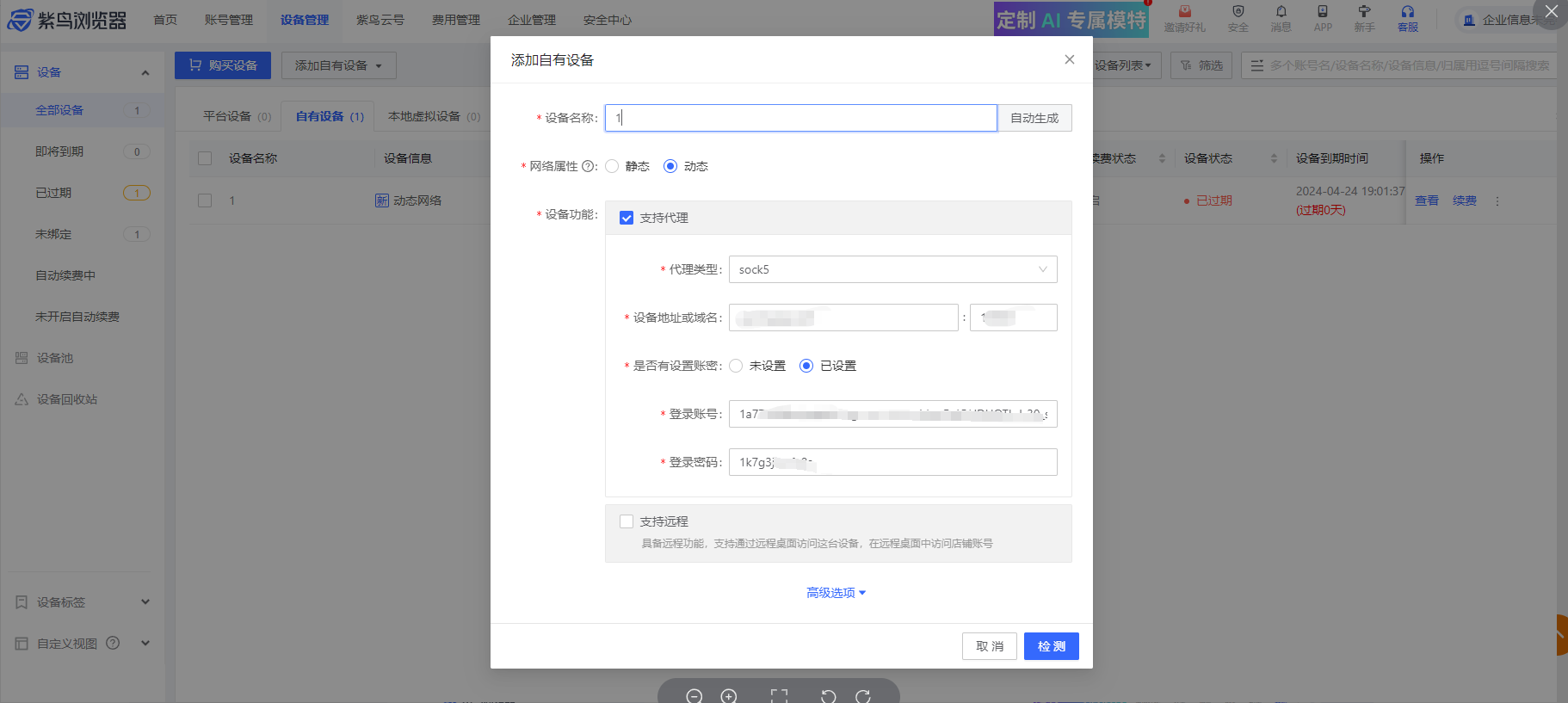Image resolution: width=1568 pixels, height=703 pixels.
Task: Click the 定制AI专属模特 banner
Action: point(1071,19)
